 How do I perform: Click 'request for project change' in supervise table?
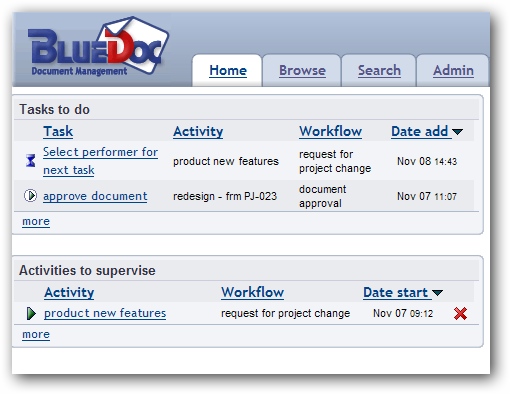tap(286, 313)
